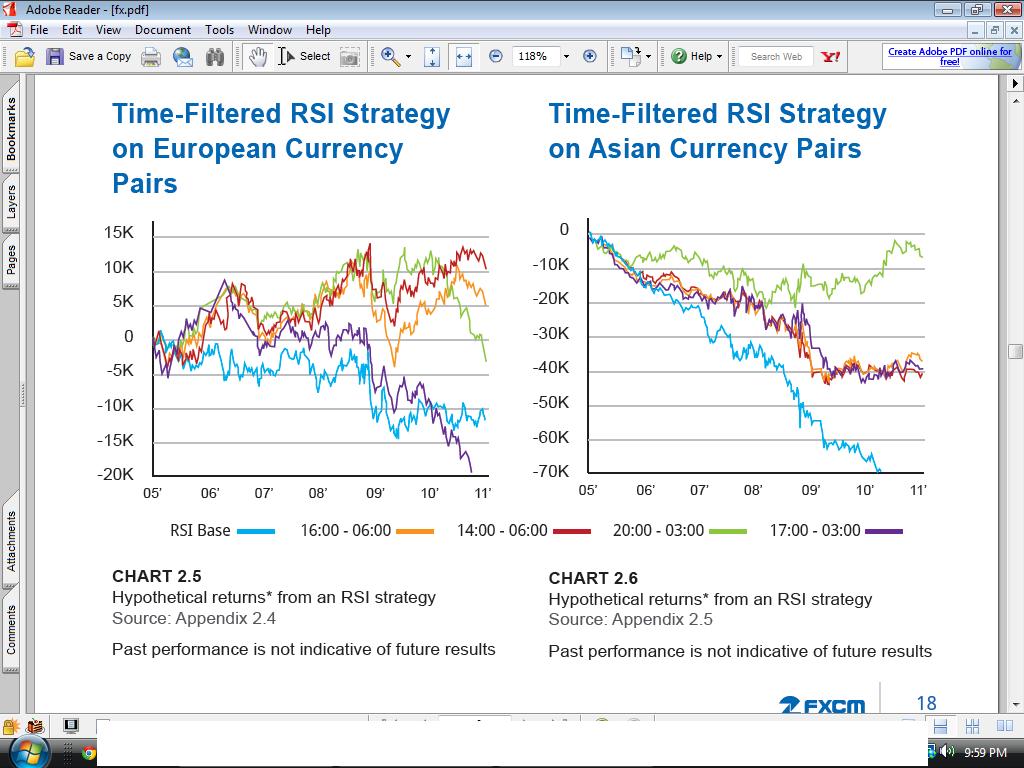This screenshot has width=1024, height=768.
Task: Toggle Fit Width view
Action: point(464,57)
